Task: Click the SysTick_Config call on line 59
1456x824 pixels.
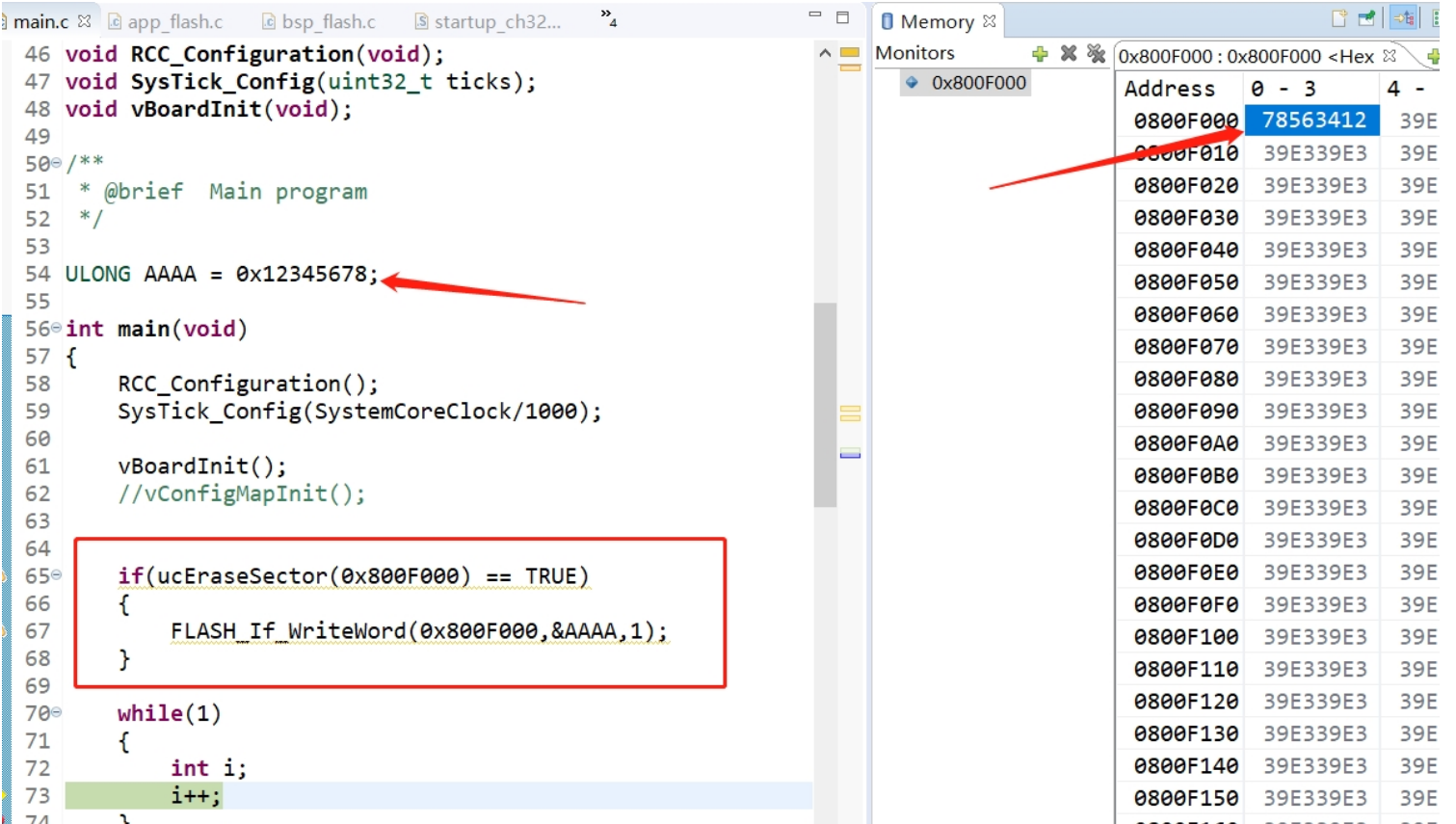Action: point(359,412)
